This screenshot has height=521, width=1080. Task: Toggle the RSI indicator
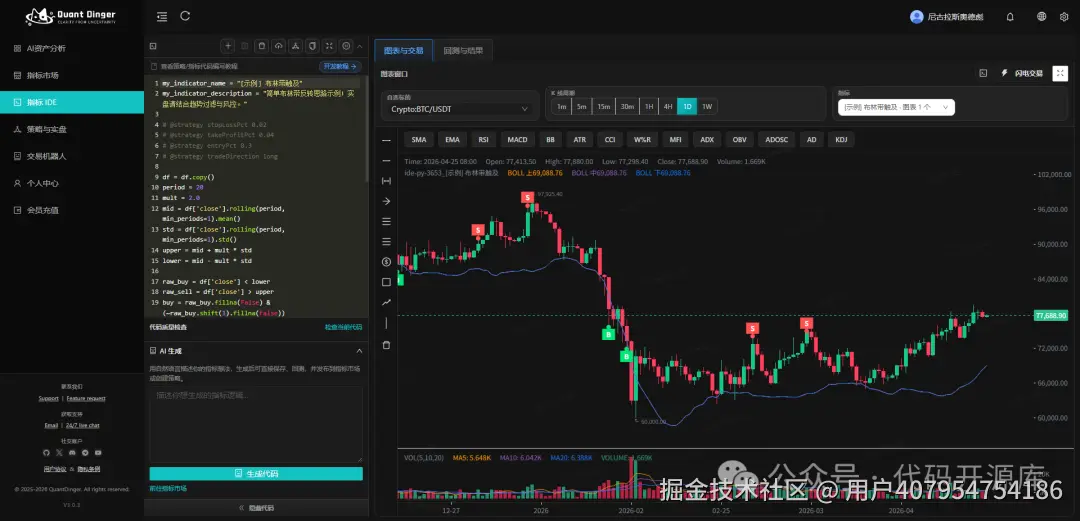[x=484, y=140]
